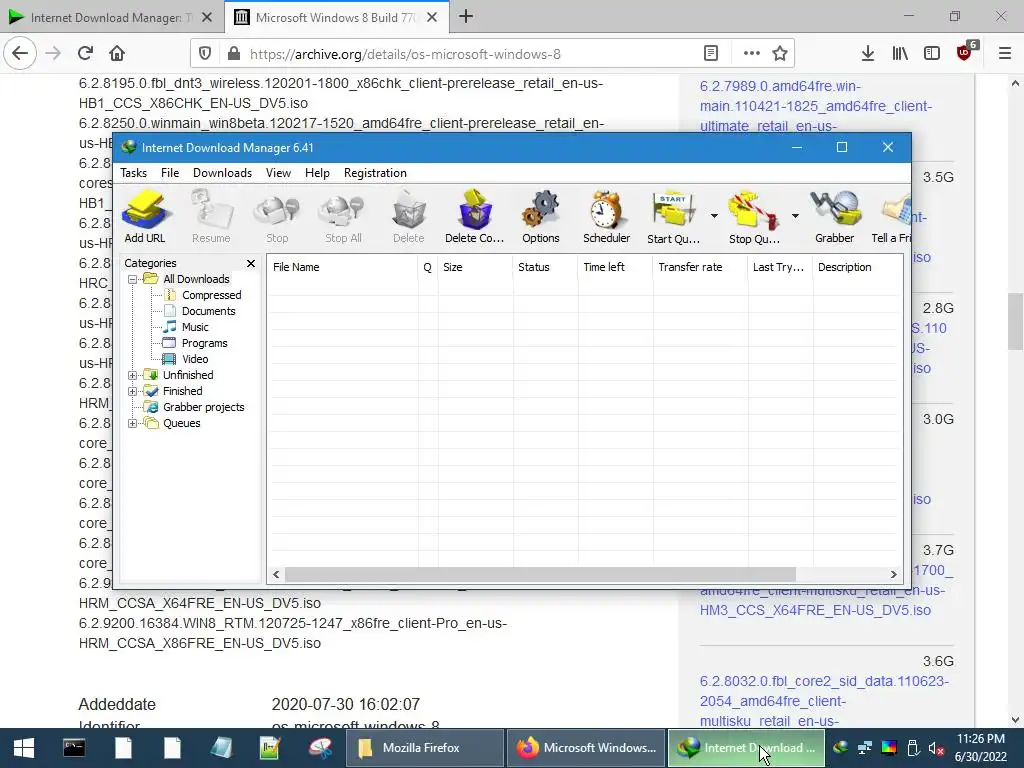Open the 6.2.8032.0 fbl_core2 ISO link
The height and width of the screenshot is (768, 1024).
824,701
